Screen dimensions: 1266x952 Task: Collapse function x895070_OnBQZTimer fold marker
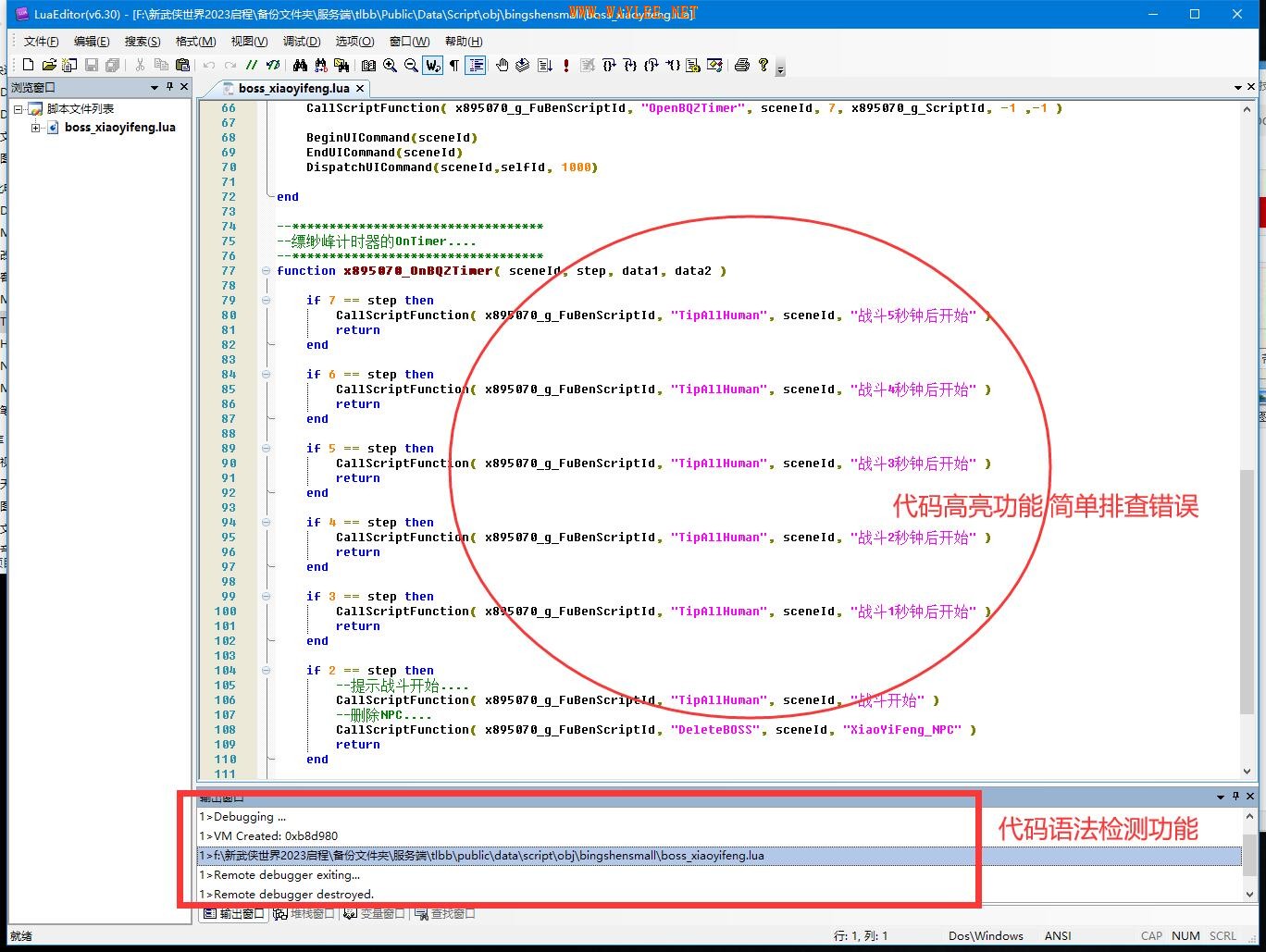coord(267,271)
